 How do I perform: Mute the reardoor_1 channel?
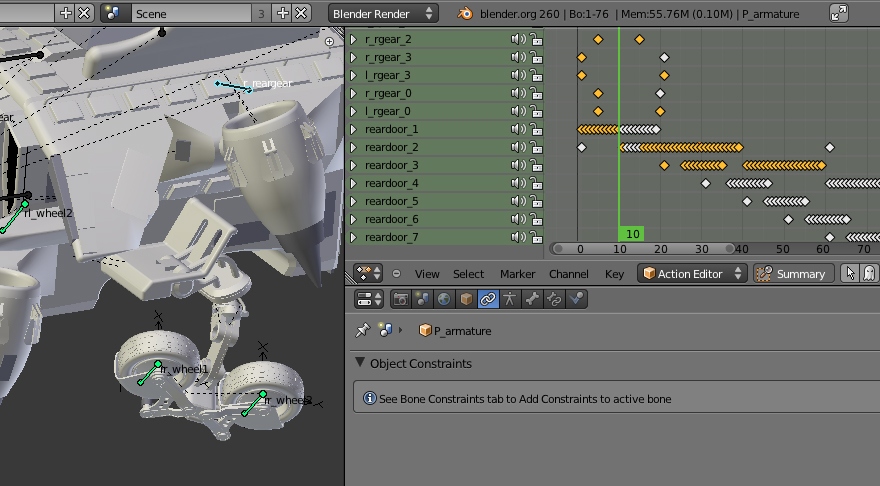tap(517, 129)
